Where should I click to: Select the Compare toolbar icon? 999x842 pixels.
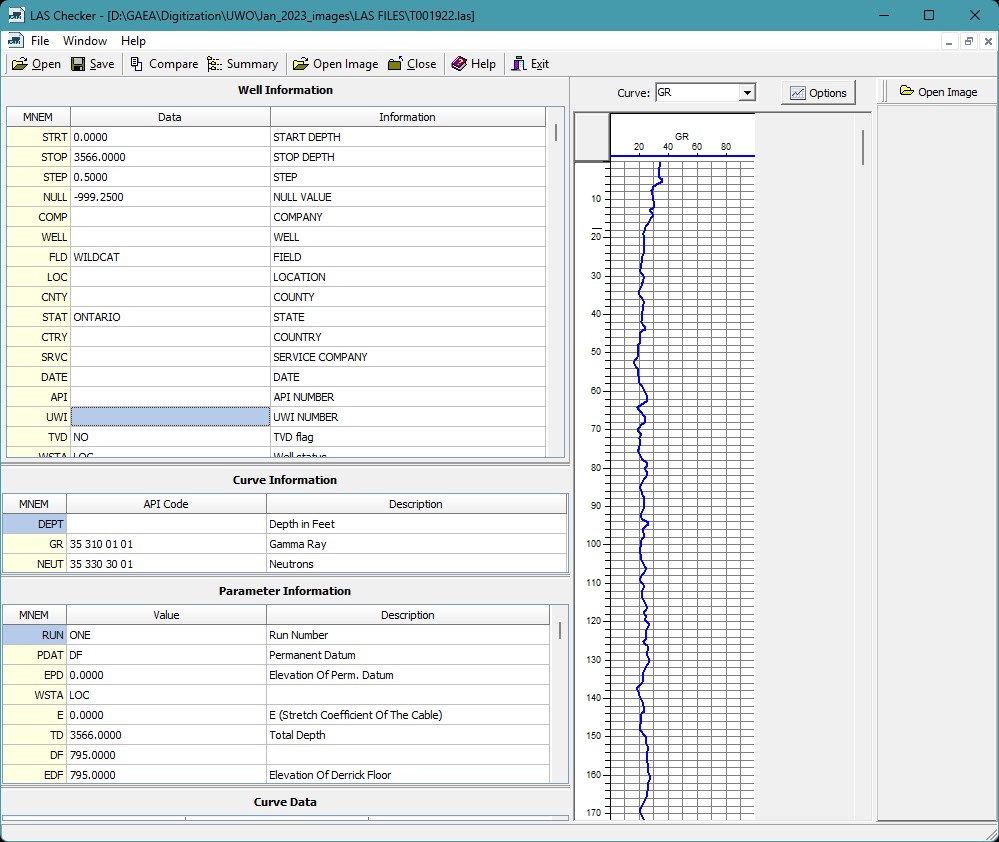click(163, 63)
